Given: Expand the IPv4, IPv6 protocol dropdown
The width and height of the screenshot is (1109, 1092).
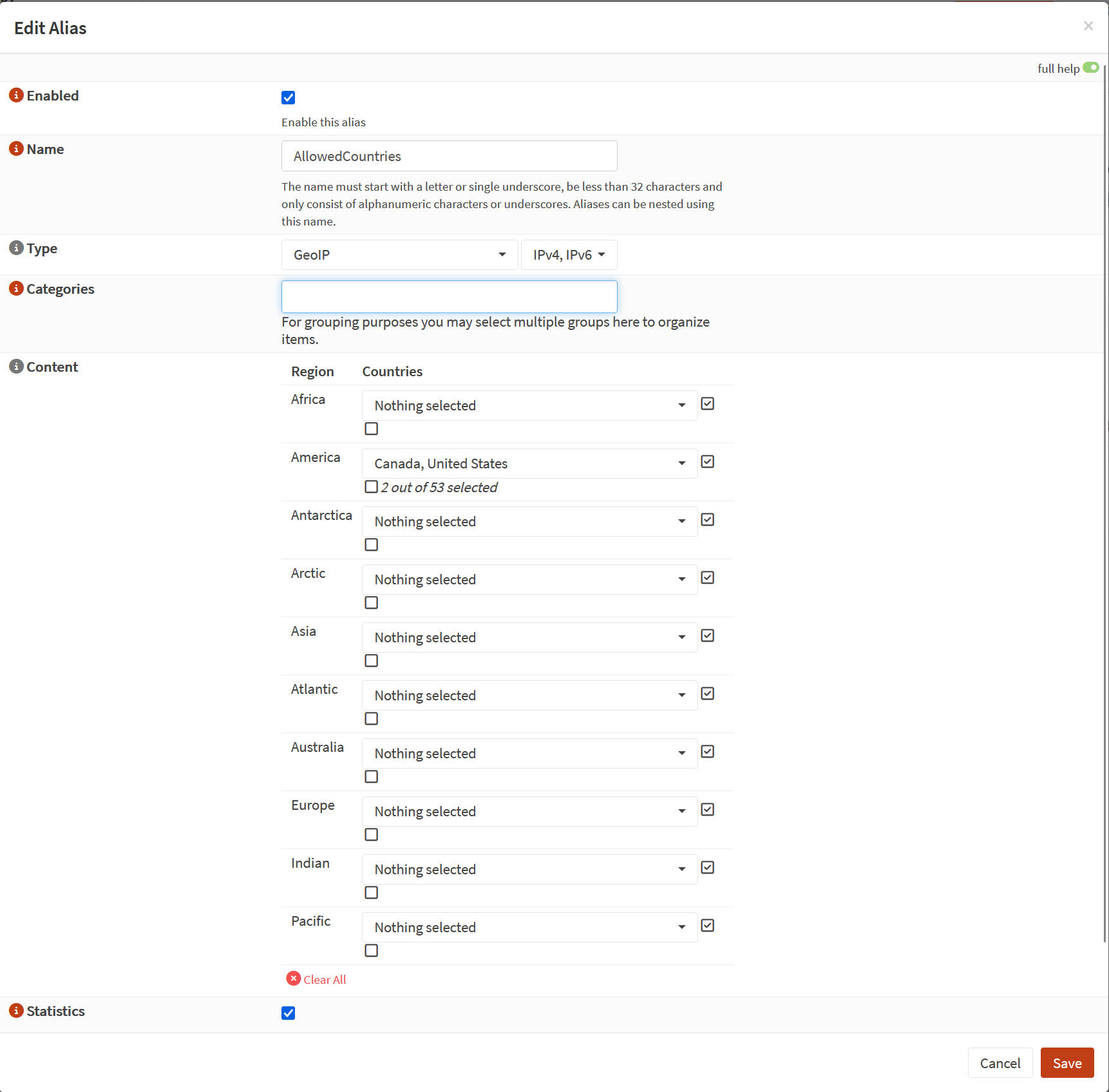Looking at the screenshot, I should [x=569, y=255].
